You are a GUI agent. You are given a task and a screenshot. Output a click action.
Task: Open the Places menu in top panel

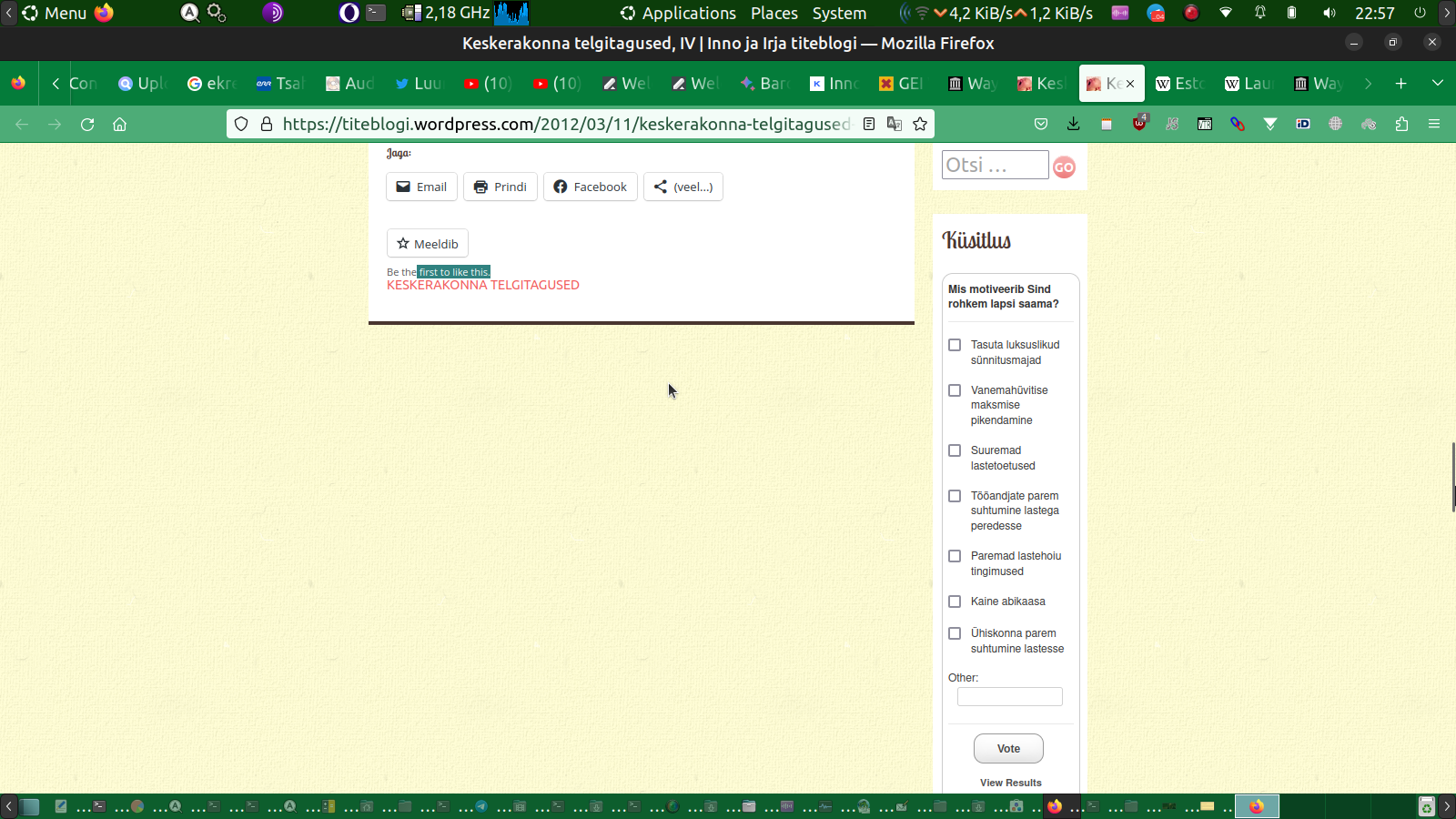774,13
